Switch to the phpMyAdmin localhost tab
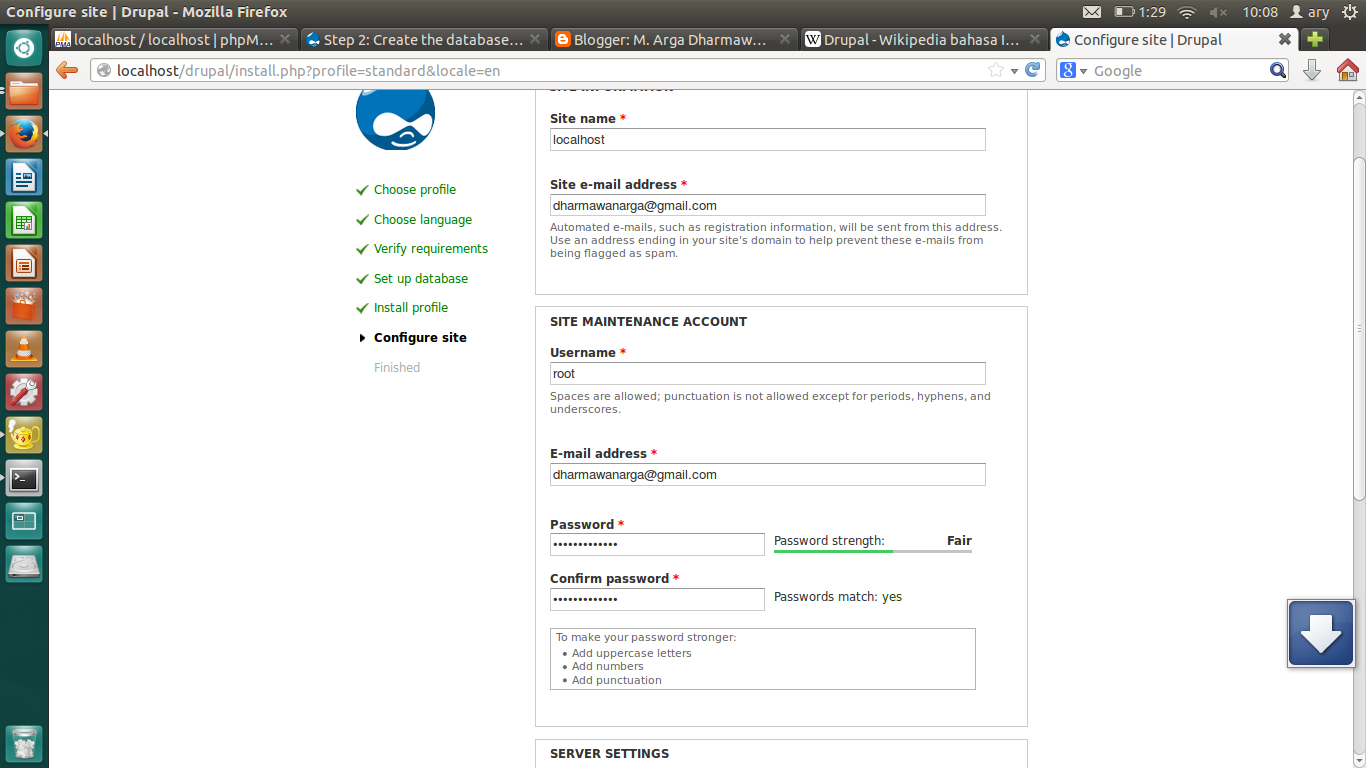Viewport: 1366px width, 768px height. [x=174, y=40]
